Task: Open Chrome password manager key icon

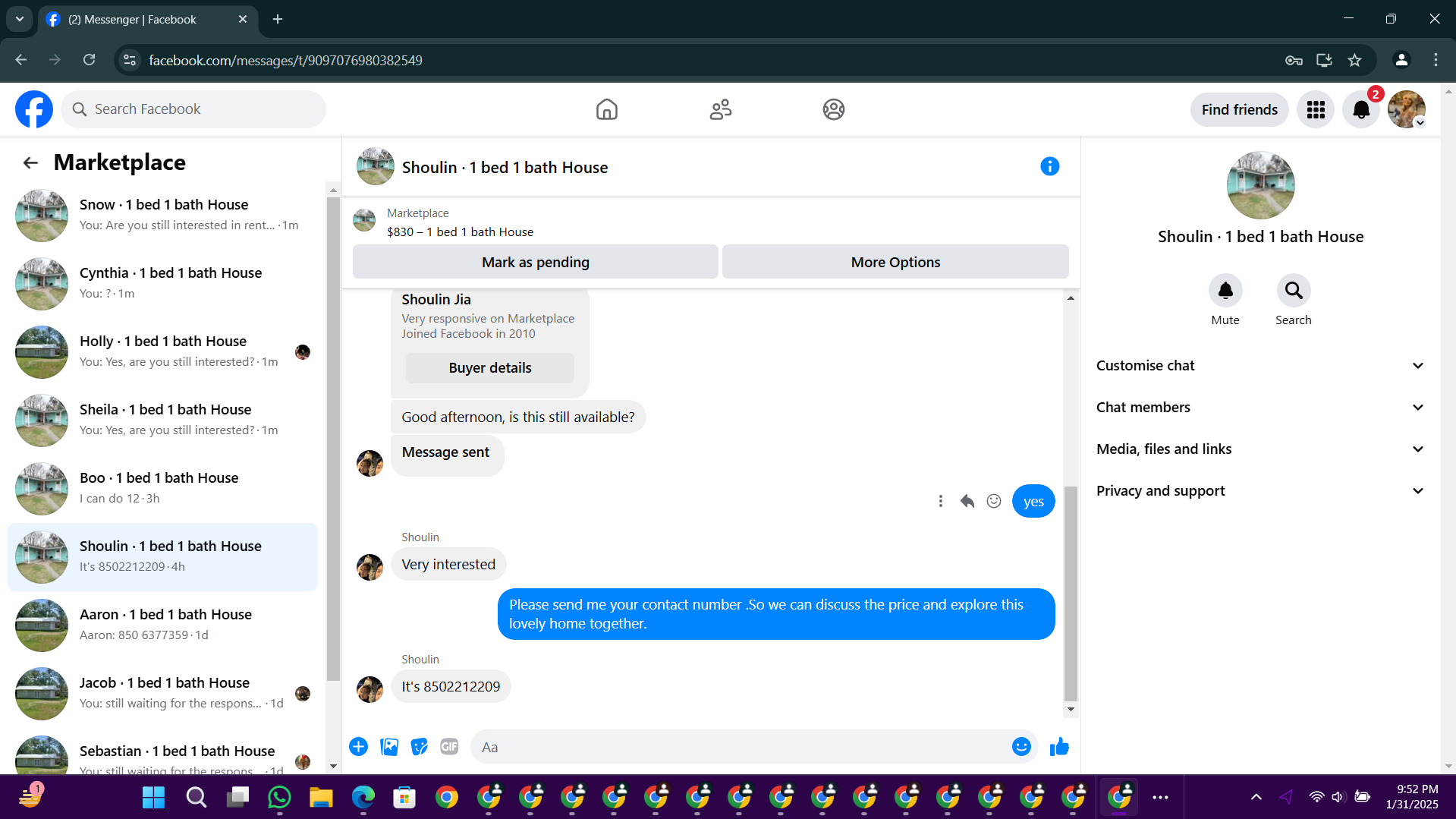Action: [x=1294, y=60]
